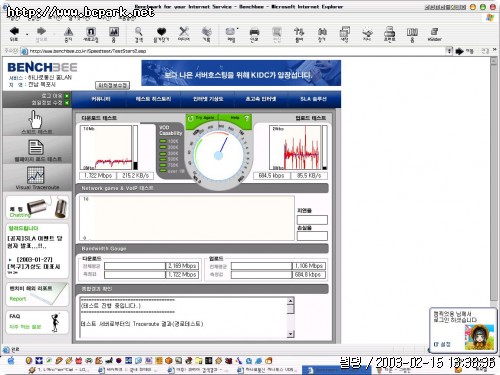Click the 2.189 Mbps download average bar

pyautogui.click(x=152, y=266)
